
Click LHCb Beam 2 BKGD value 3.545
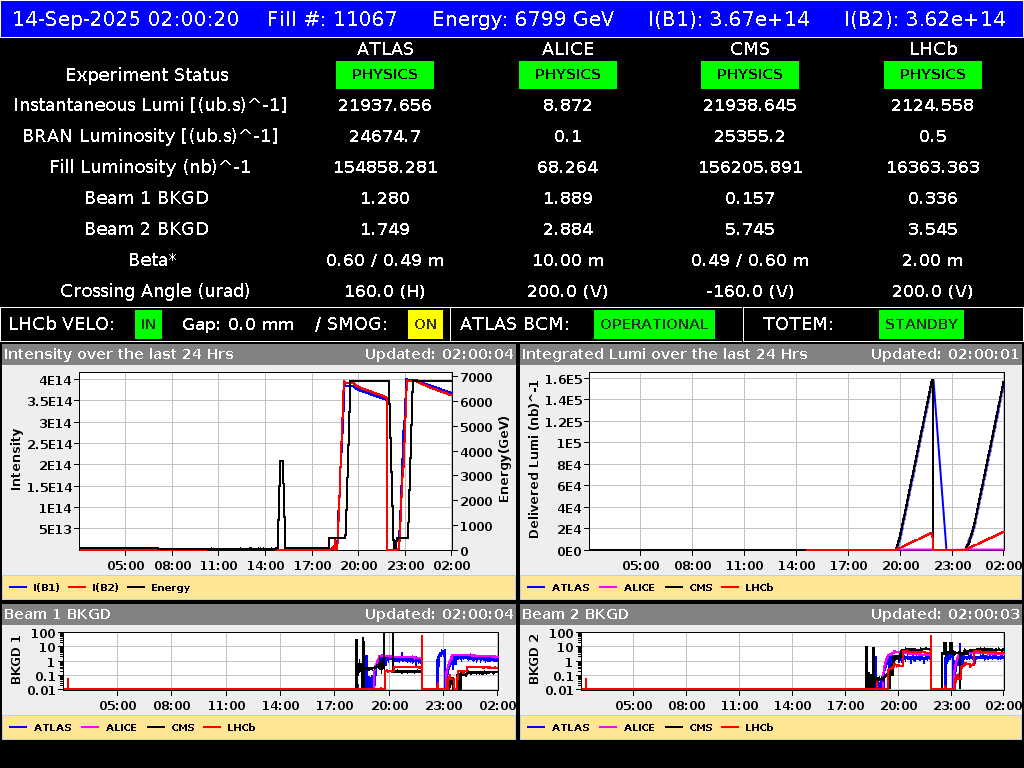[x=933, y=229]
